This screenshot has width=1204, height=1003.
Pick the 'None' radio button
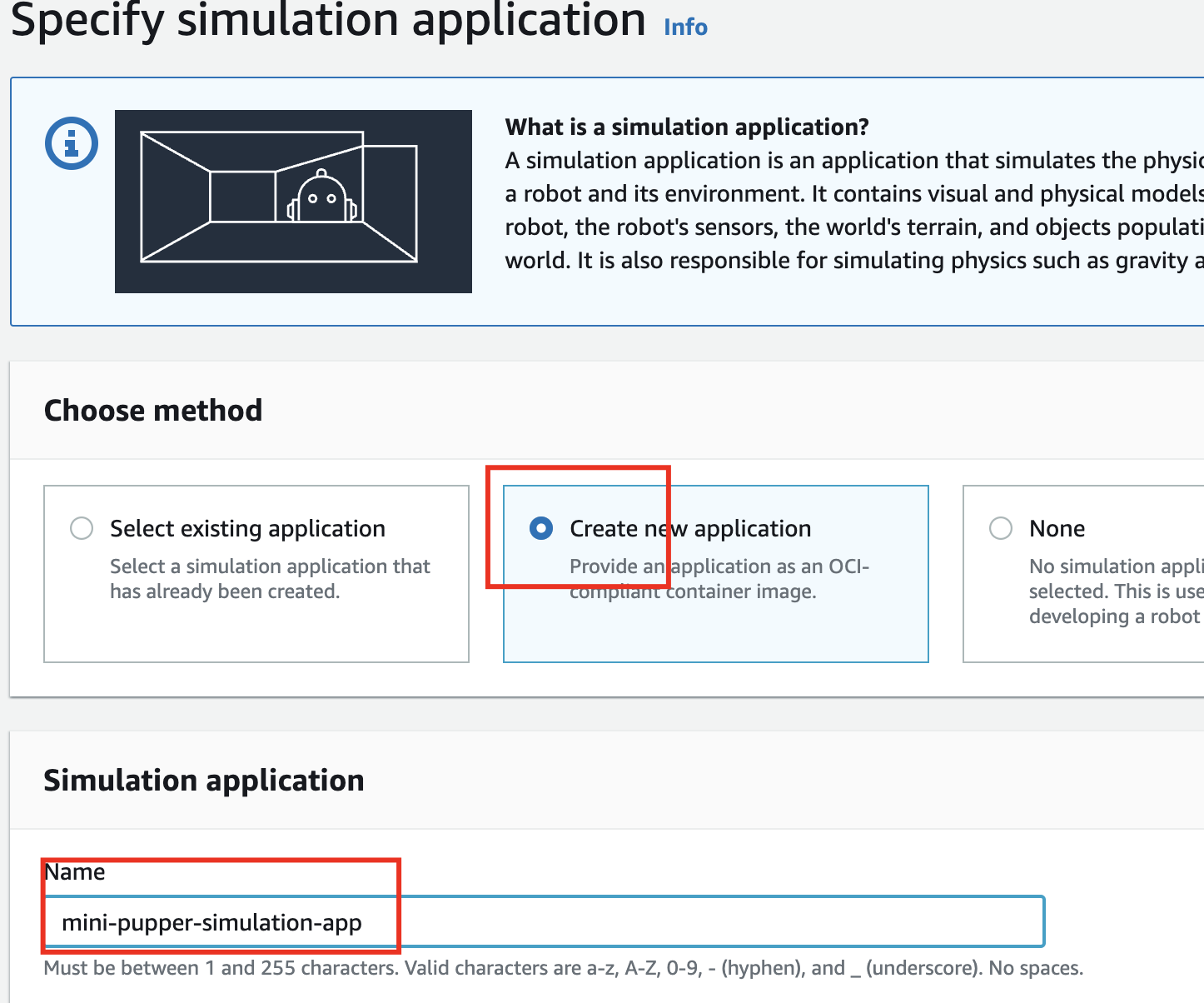[x=1001, y=528]
